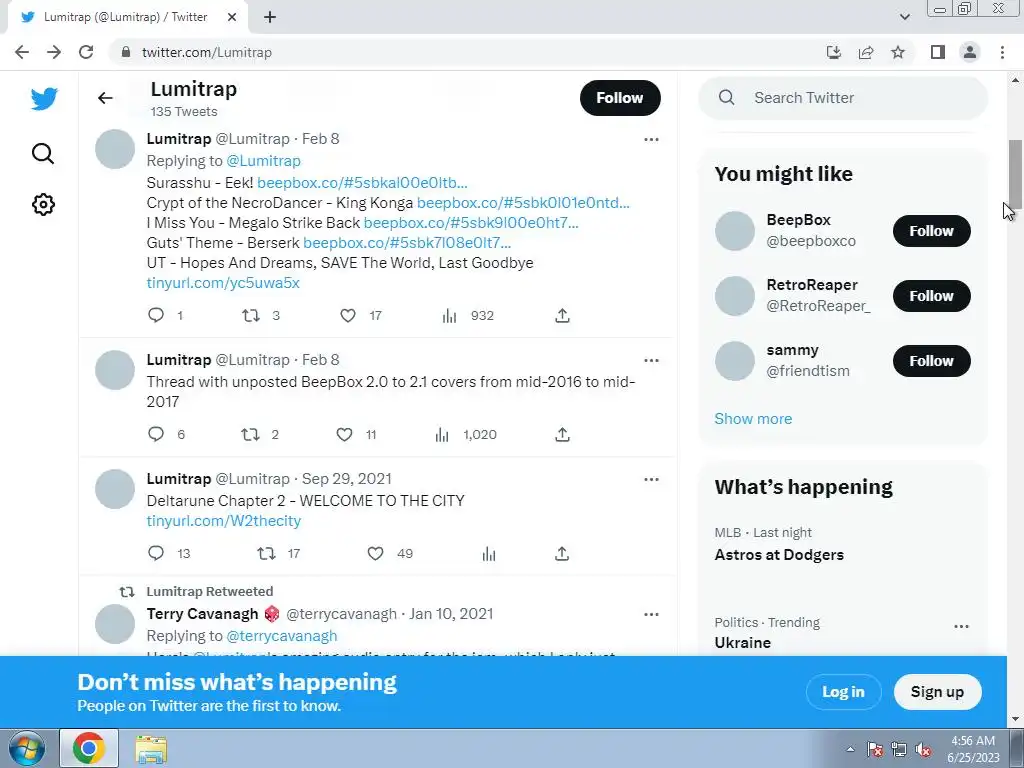Bookmark page with the star icon

(x=898, y=52)
